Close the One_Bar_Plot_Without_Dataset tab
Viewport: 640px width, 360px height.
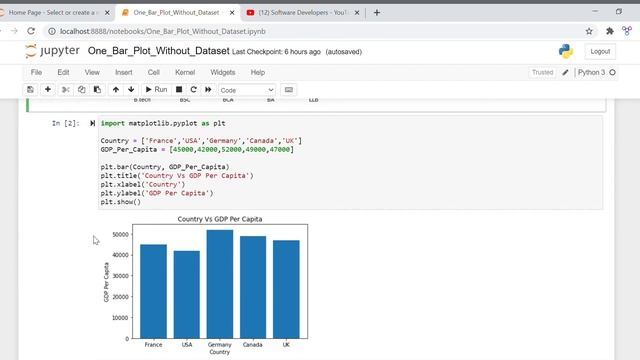pos(232,13)
